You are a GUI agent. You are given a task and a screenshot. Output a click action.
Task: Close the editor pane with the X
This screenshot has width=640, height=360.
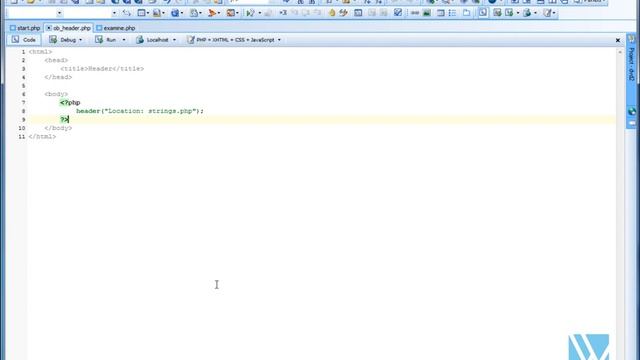pyautogui.click(x=618, y=40)
